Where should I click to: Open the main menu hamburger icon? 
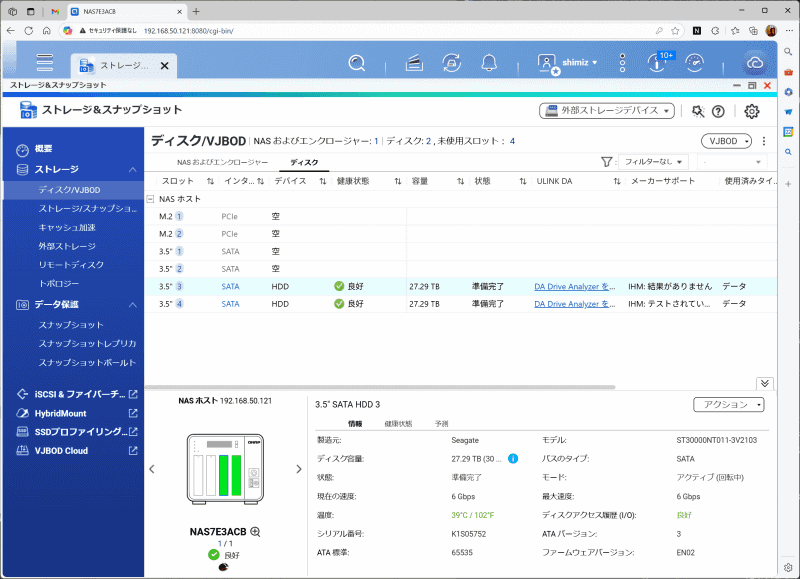coord(44,62)
